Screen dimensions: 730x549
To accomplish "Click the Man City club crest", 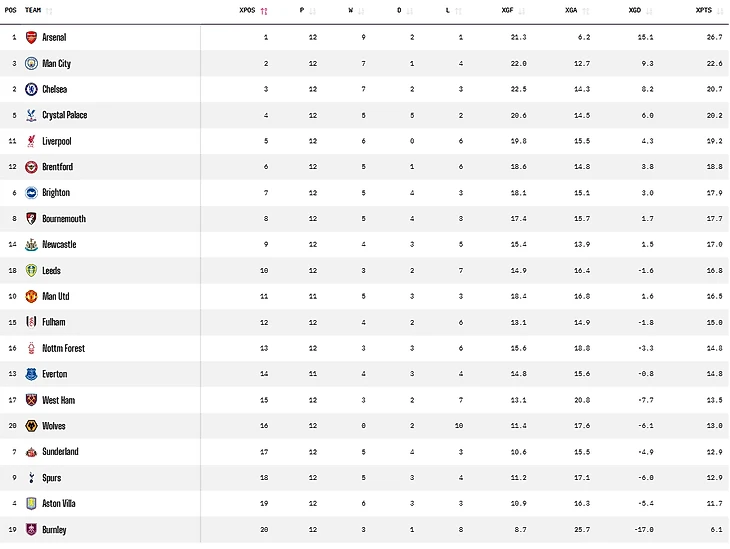I will 31,63.
